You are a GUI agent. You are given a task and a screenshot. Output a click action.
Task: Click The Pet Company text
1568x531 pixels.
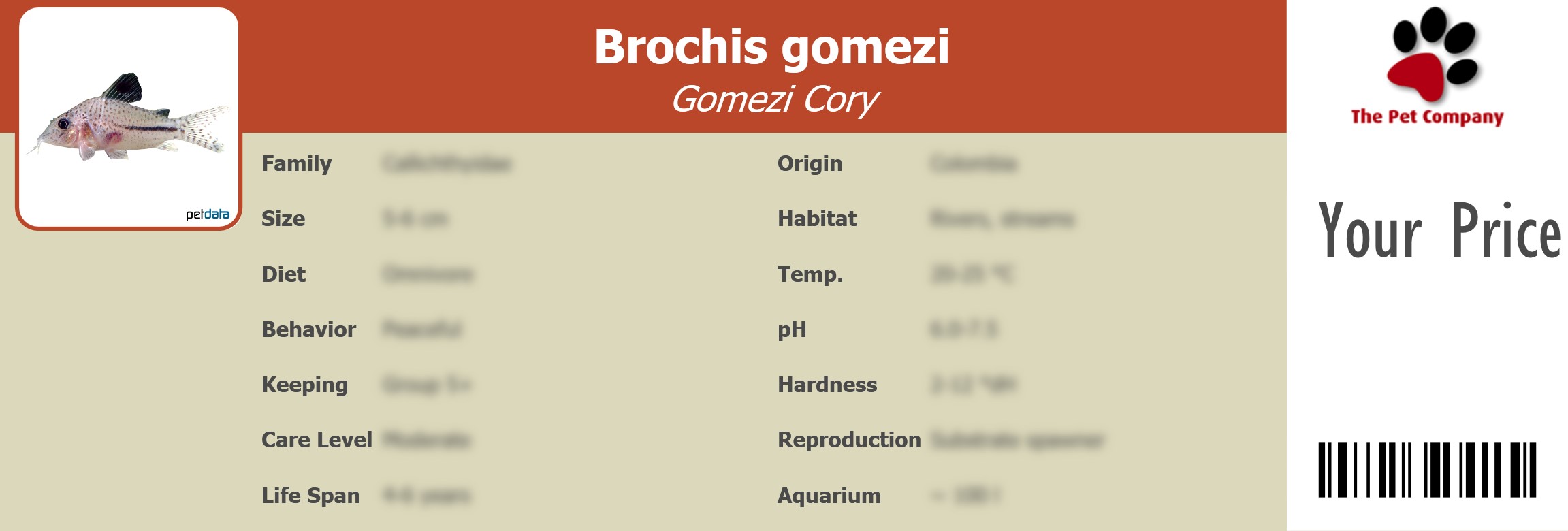pyautogui.click(x=1427, y=117)
